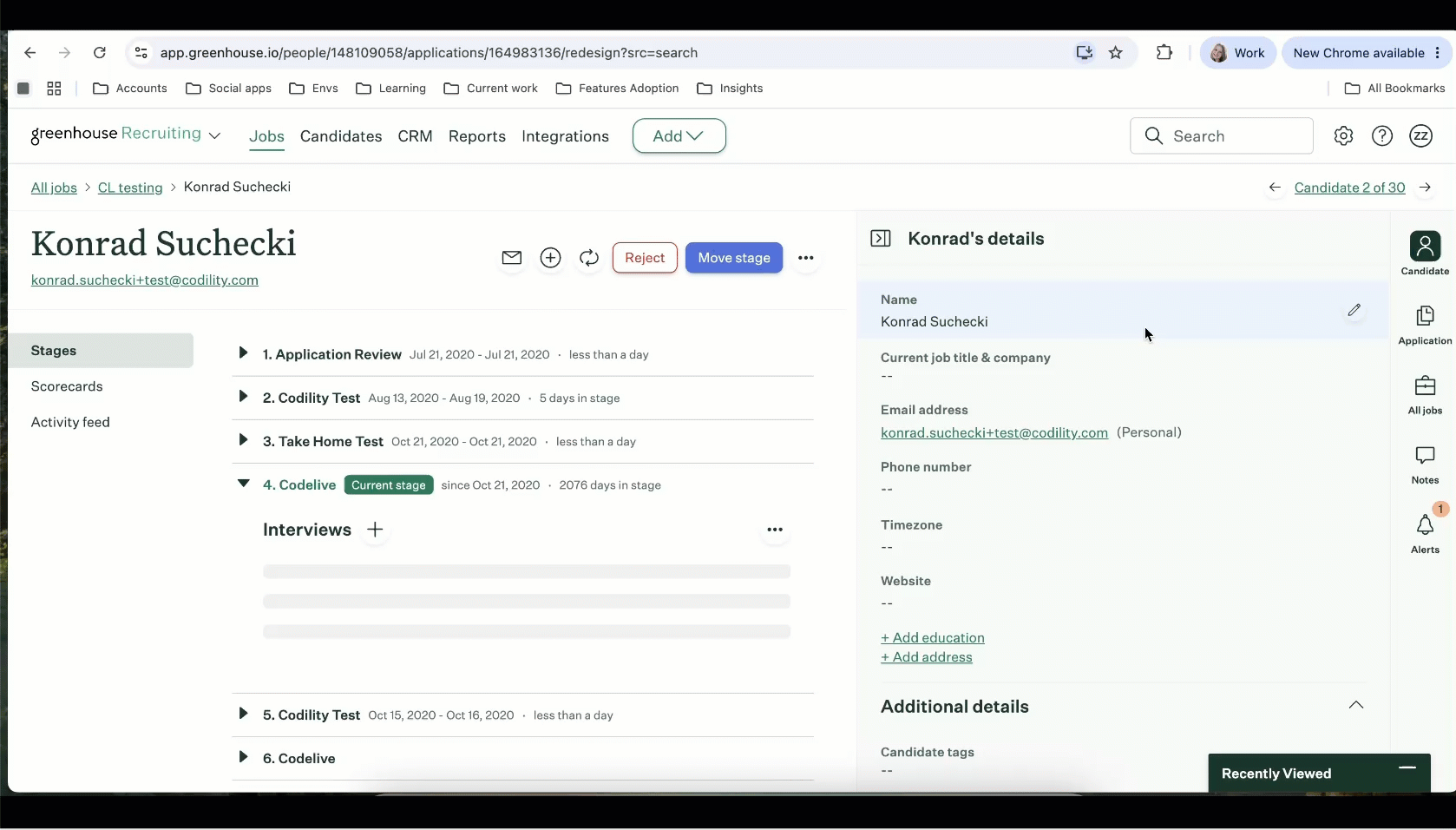Open the All jobs briefcase panel
This screenshot has height=830, width=1456.
pos(1425,394)
